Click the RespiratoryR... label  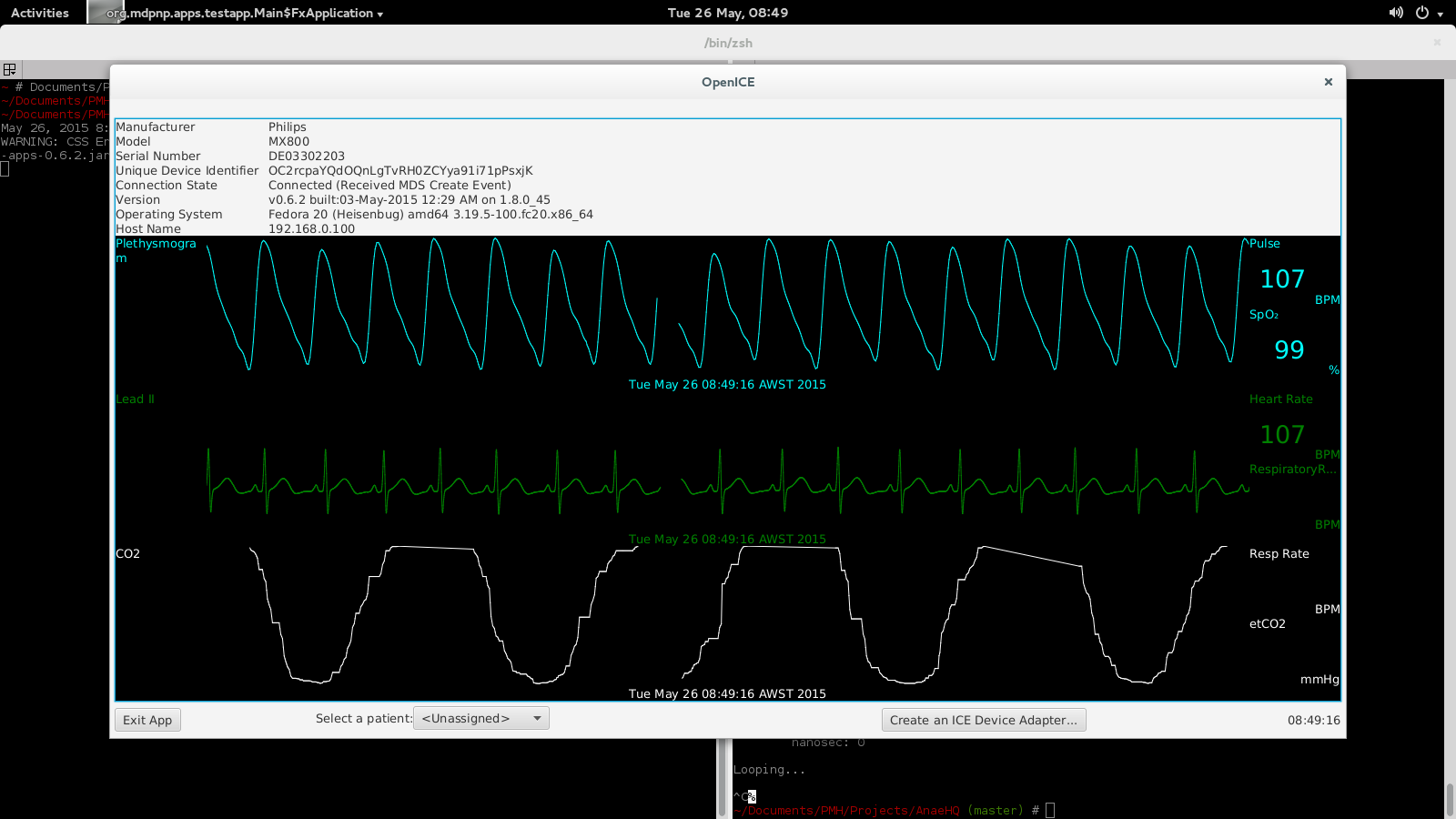pos(1293,469)
